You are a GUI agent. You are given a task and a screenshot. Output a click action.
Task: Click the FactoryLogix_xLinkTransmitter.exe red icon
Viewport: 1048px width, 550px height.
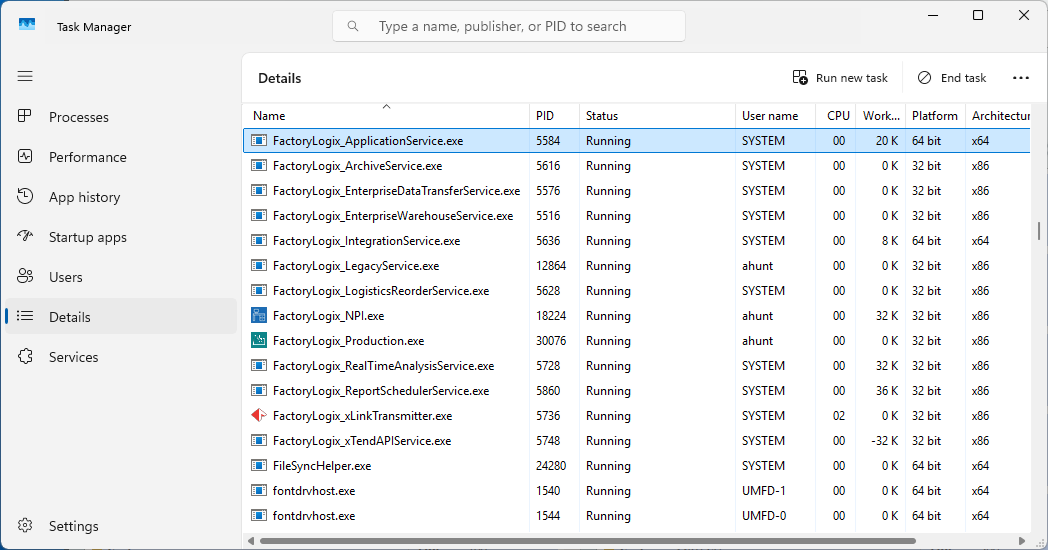coord(259,415)
